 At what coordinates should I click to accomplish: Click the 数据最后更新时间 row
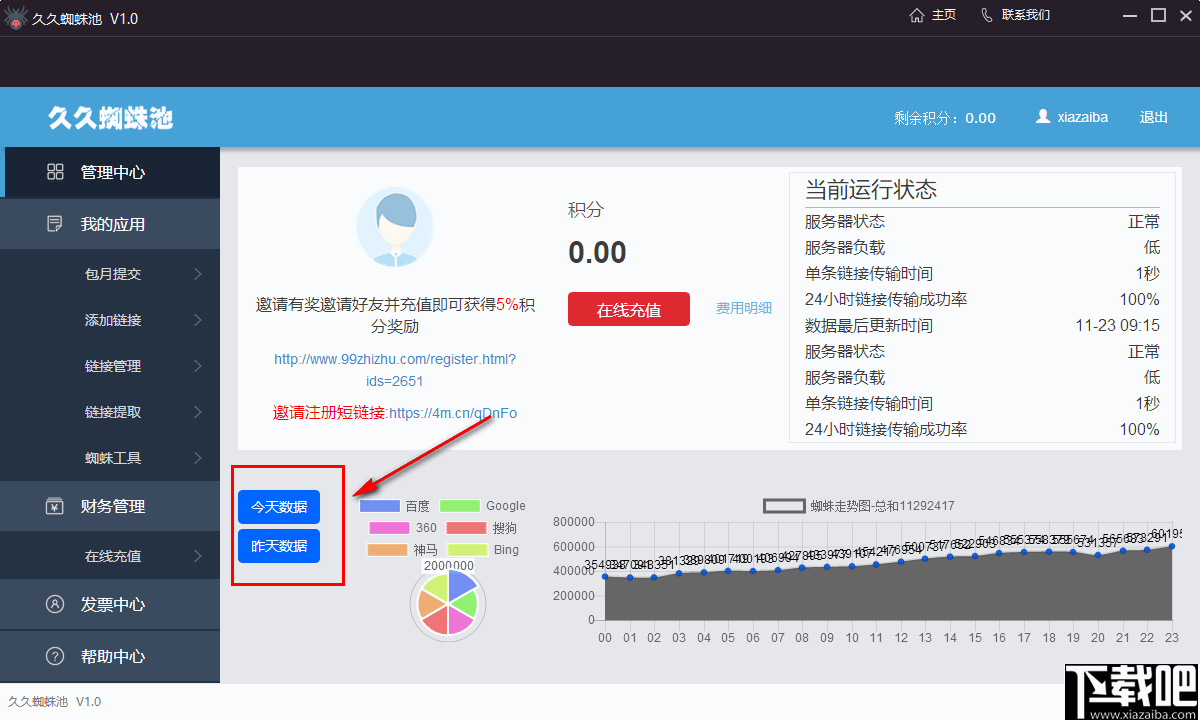click(982, 325)
